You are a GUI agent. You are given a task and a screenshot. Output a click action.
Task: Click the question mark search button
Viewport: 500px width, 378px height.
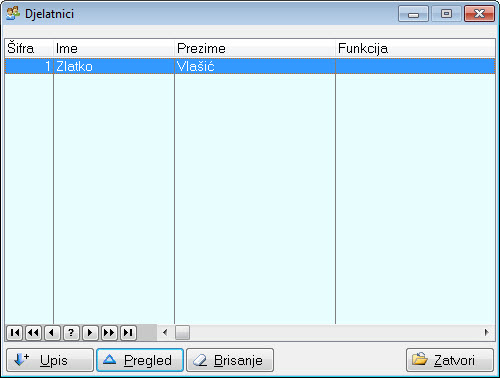[71, 332]
